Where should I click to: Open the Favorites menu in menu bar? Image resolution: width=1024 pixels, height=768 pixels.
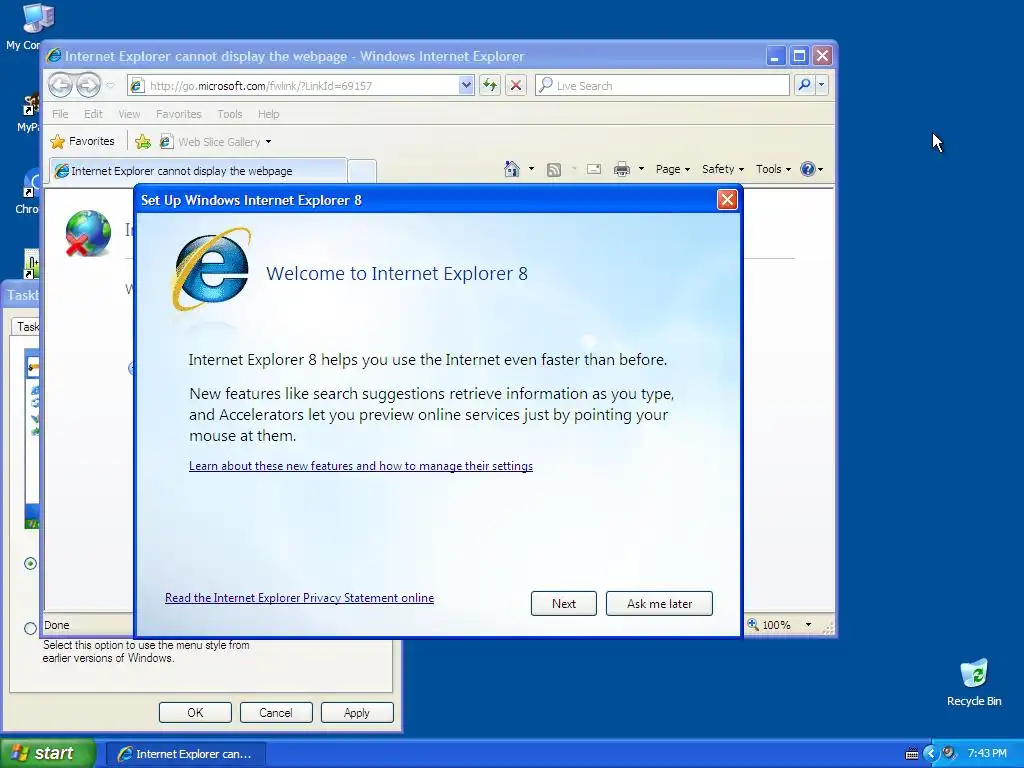178,114
